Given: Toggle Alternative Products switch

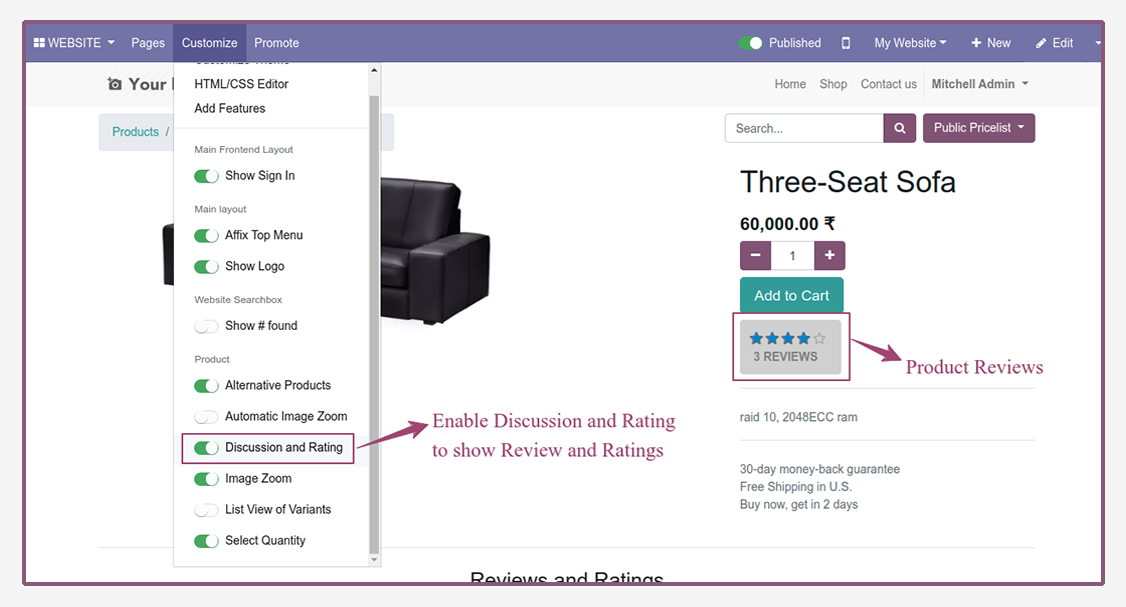Looking at the screenshot, I should tap(206, 386).
